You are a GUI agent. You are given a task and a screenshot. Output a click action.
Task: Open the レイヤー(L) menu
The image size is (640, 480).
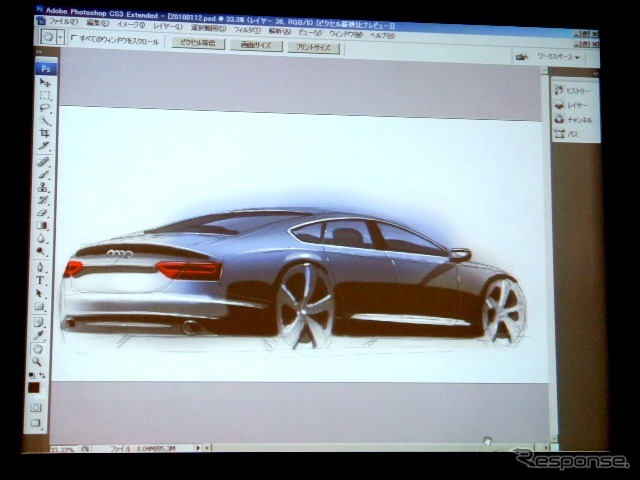click(x=168, y=26)
